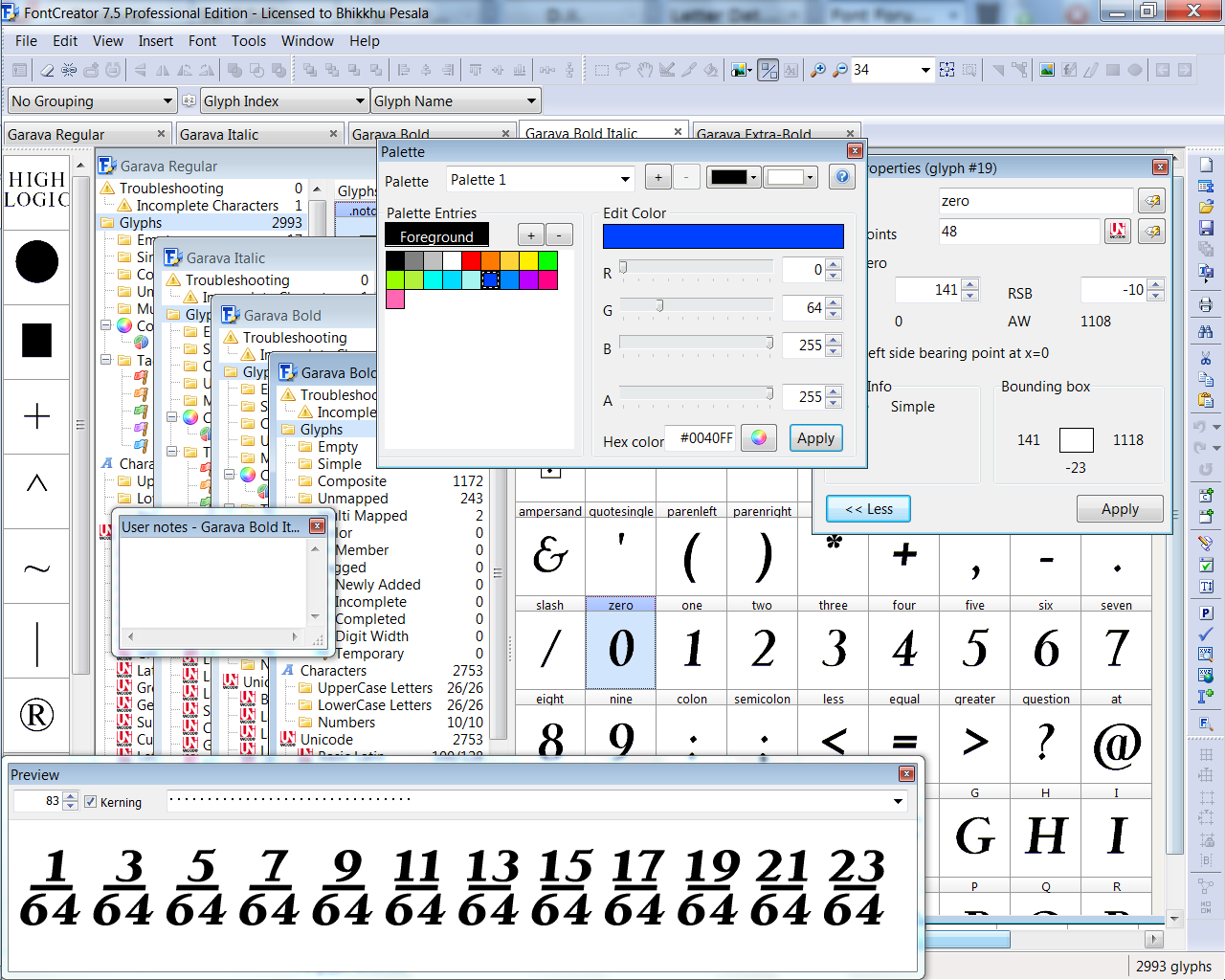Image resolution: width=1225 pixels, height=980 pixels.
Task: Click the hand pan tool icon
Action: coord(645,70)
